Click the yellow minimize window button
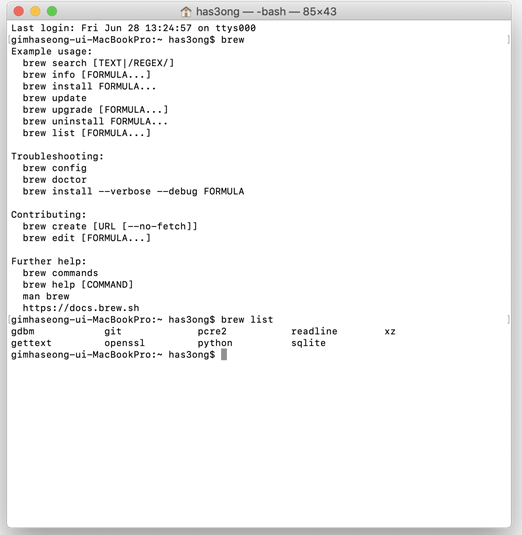 (35, 11)
